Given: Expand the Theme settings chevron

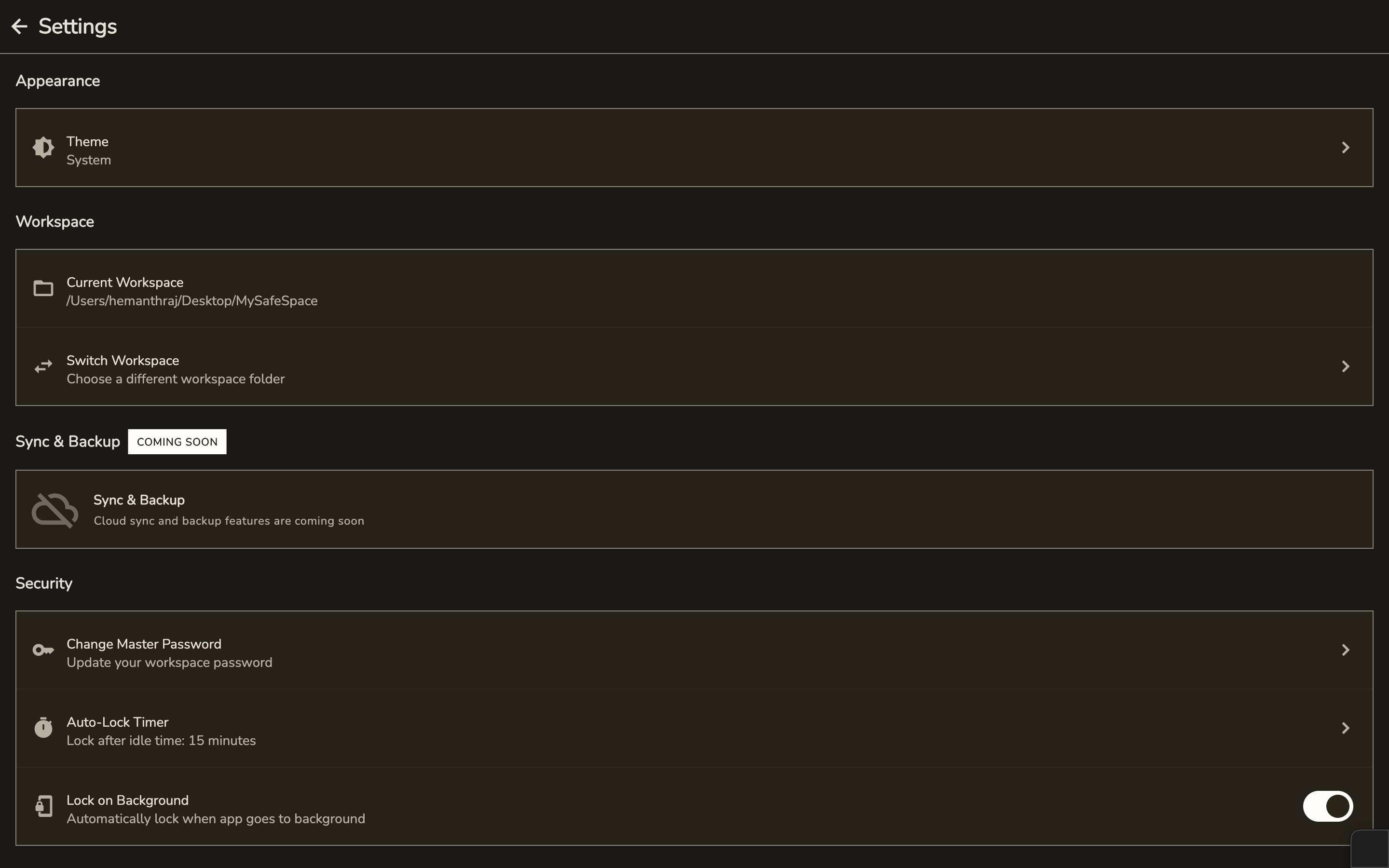Looking at the screenshot, I should (x=1346, y=148).
